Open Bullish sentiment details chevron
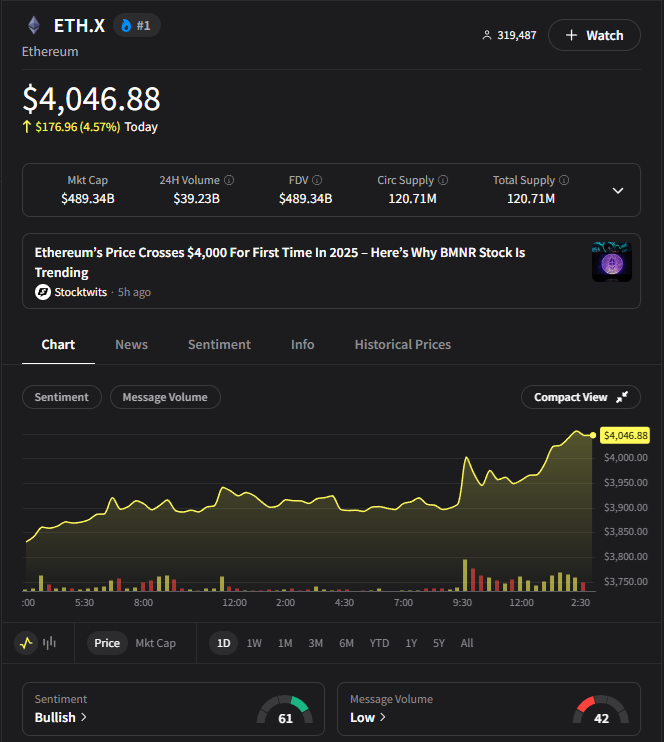Screen dimensions: 664x742 coord(84,717)
